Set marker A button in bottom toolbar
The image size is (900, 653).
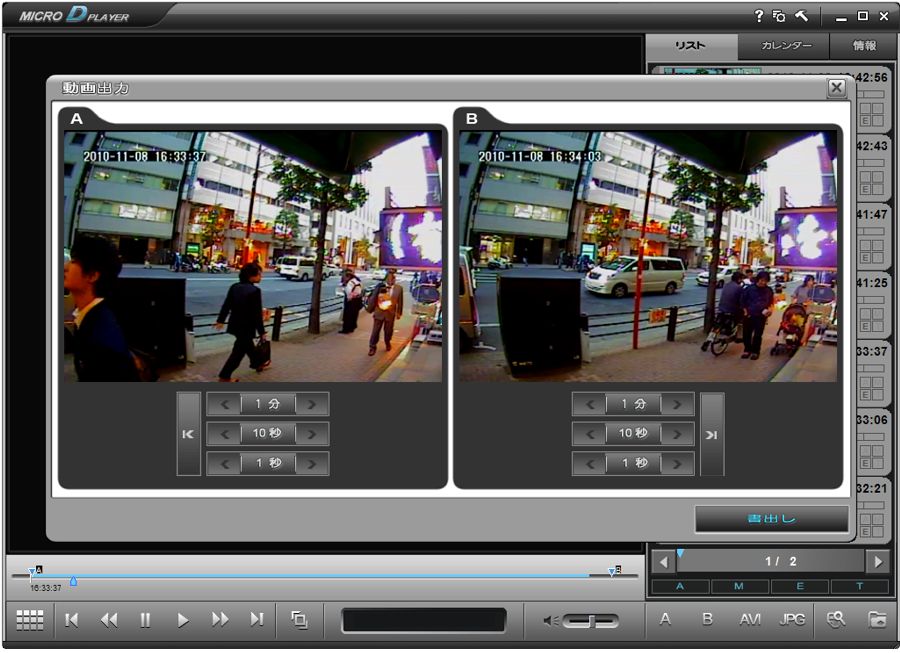click(665, 620)
